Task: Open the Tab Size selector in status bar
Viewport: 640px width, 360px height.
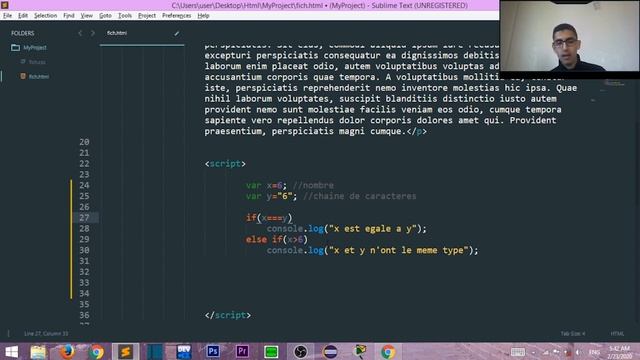Action: click(x=573, y=333)
